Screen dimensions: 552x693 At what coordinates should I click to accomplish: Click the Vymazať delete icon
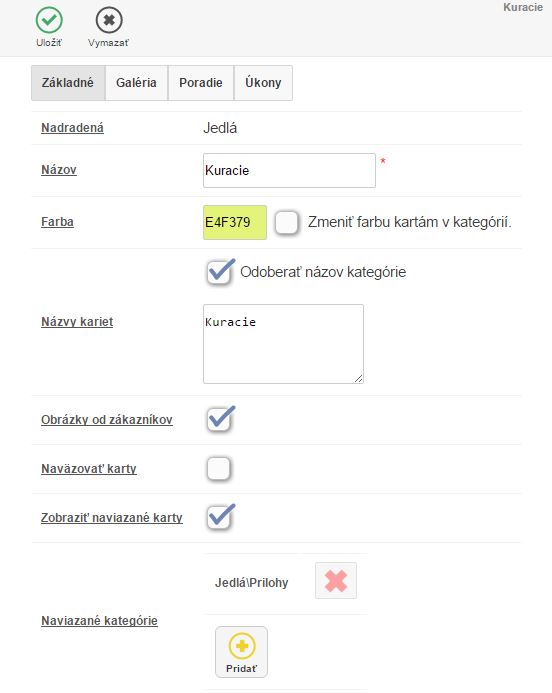point(109,20)
